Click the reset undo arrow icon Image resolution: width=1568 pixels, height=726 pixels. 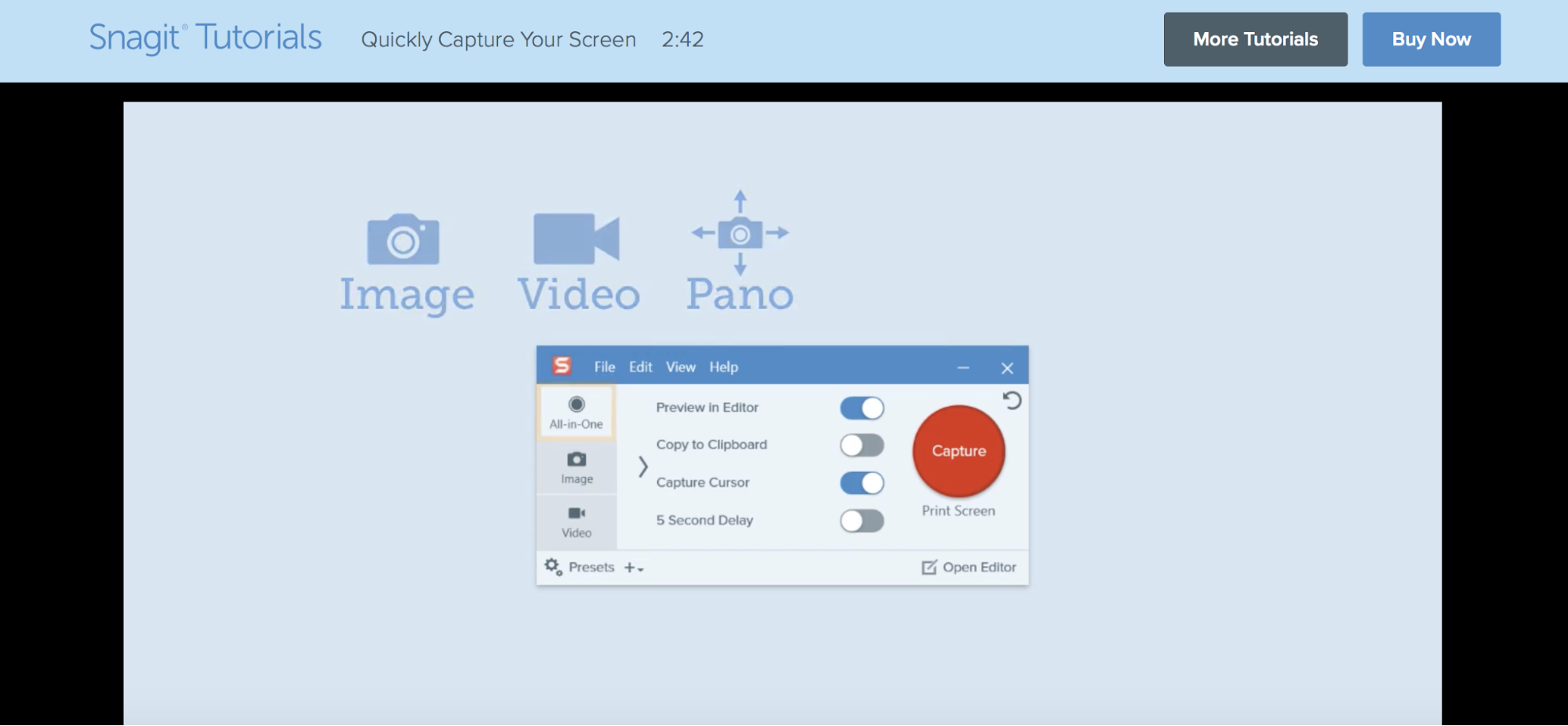(1012, 401)
